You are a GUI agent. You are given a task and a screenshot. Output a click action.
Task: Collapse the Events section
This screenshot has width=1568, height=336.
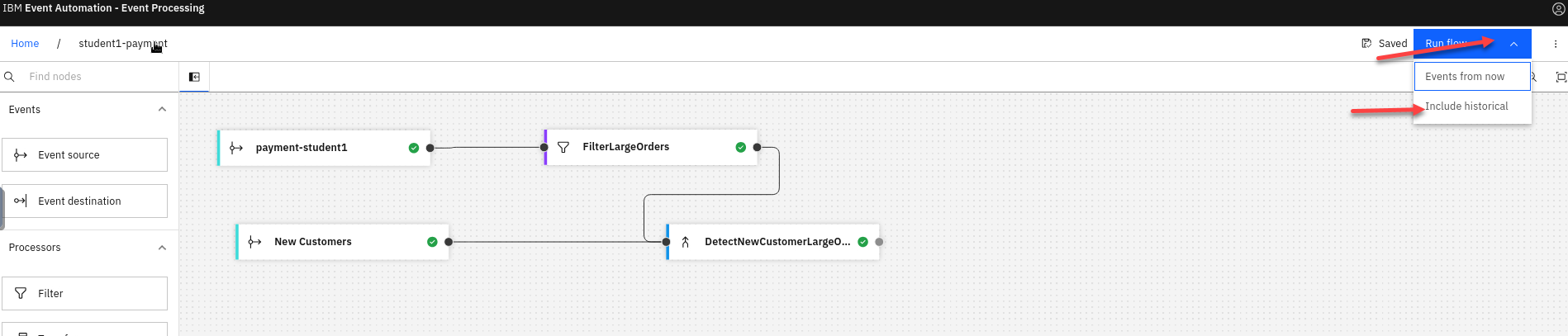162,110
